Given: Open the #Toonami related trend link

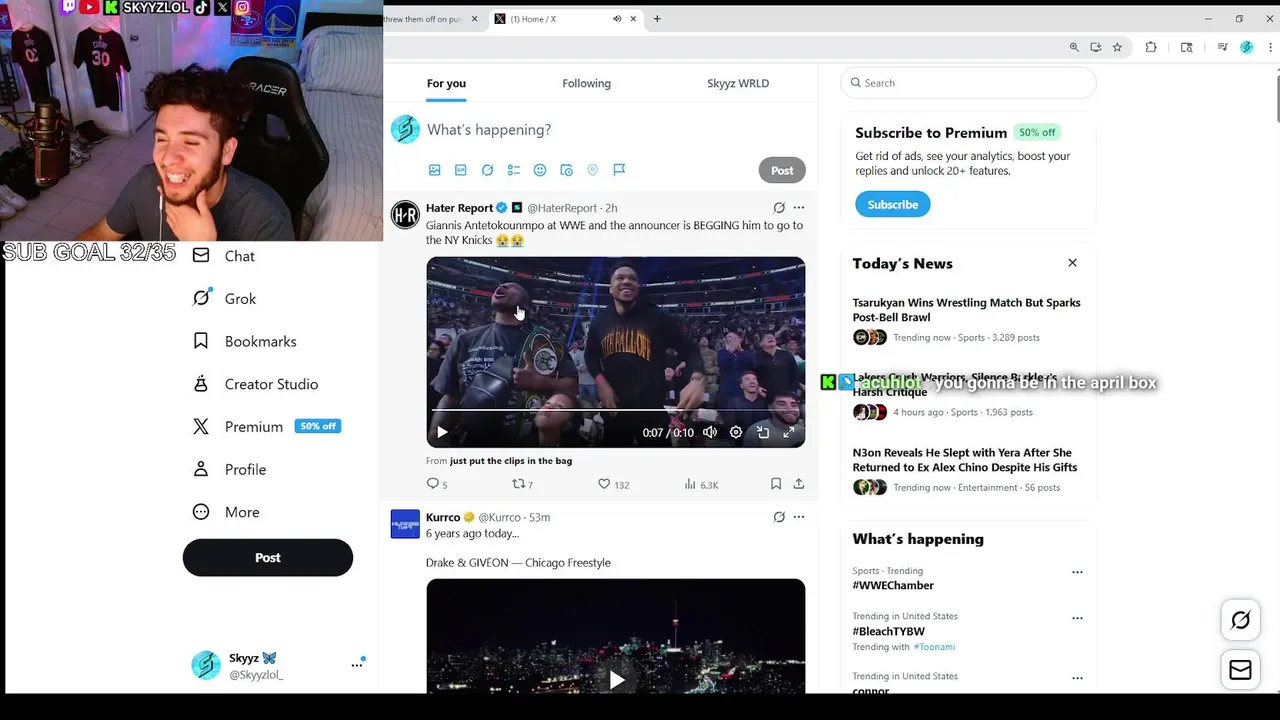Looking at the screenshot, I should 934,647.
